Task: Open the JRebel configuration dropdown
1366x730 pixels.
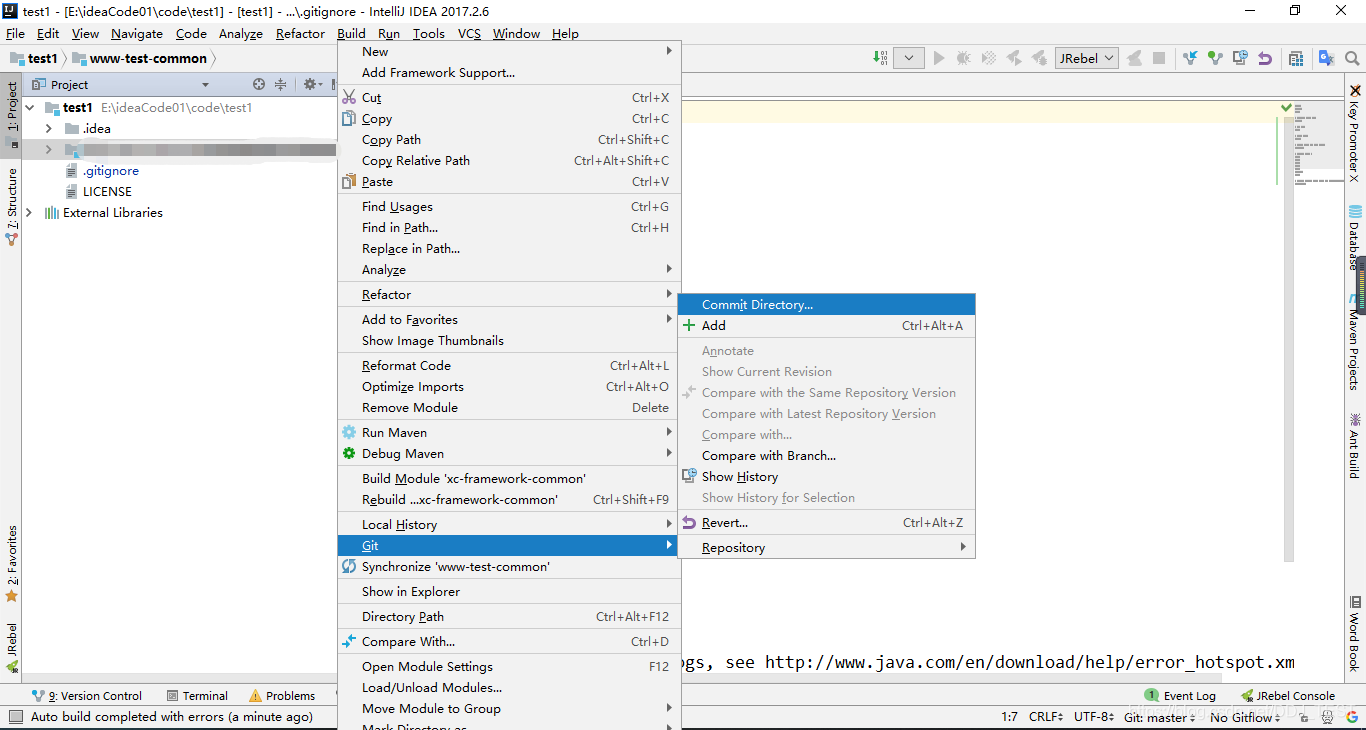Action: [x=1087, y=58]
